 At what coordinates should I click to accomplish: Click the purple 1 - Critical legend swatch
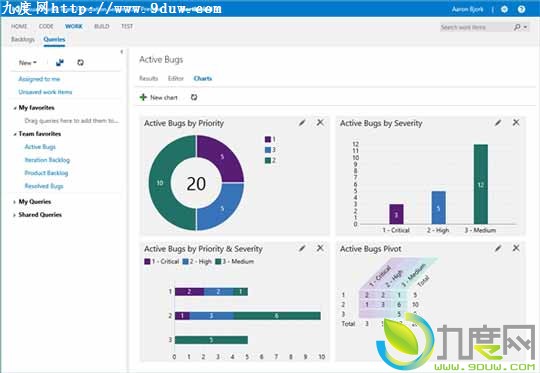147,262
